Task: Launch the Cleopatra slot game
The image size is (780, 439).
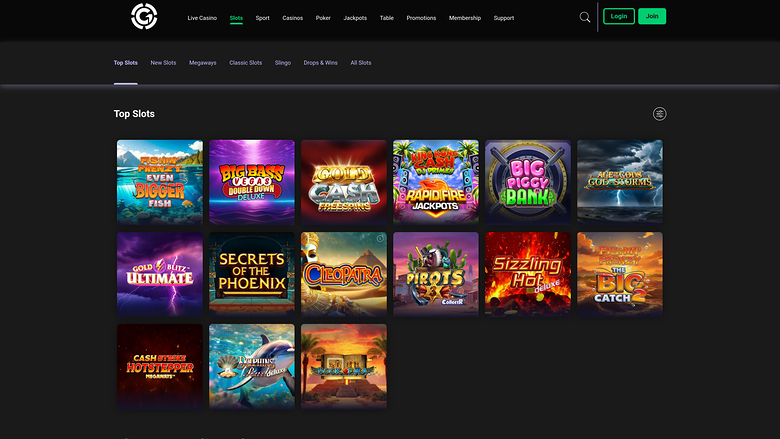Action: click(344, 274)
